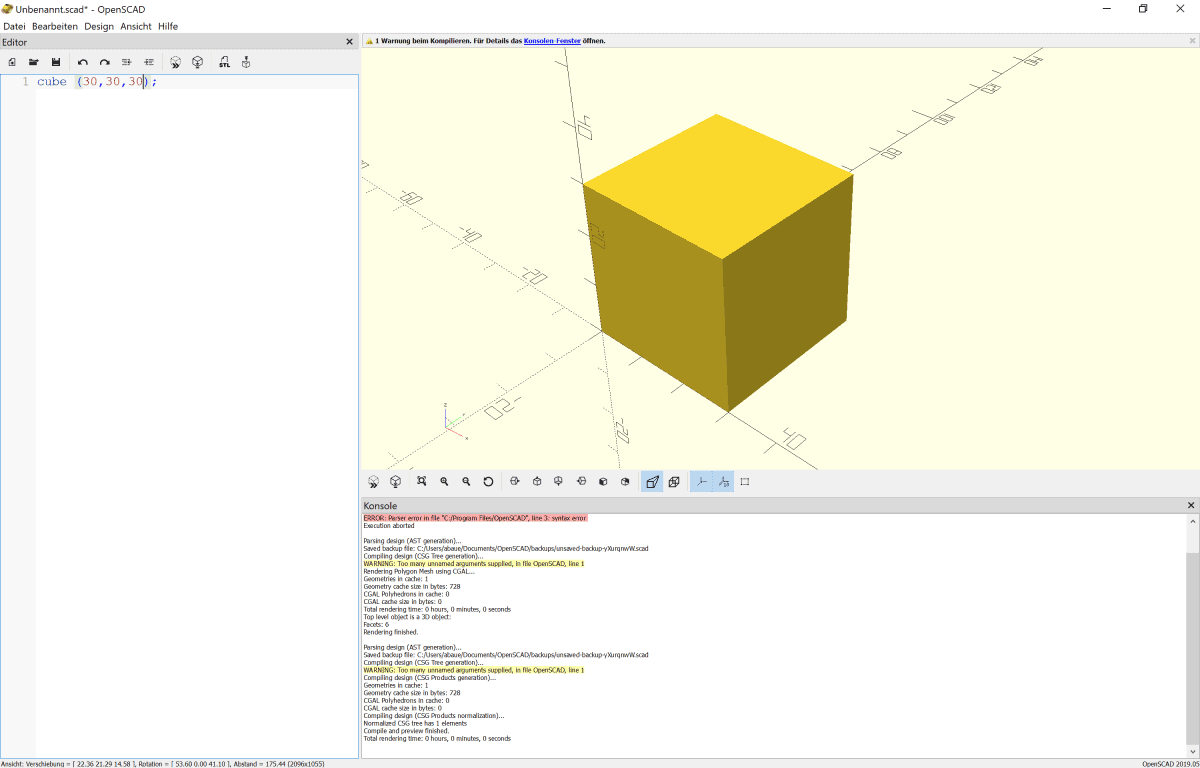Open a file using the editor toolbar
The height and width of the screenshot is (768, 1200).
click(x=34, y=62)
